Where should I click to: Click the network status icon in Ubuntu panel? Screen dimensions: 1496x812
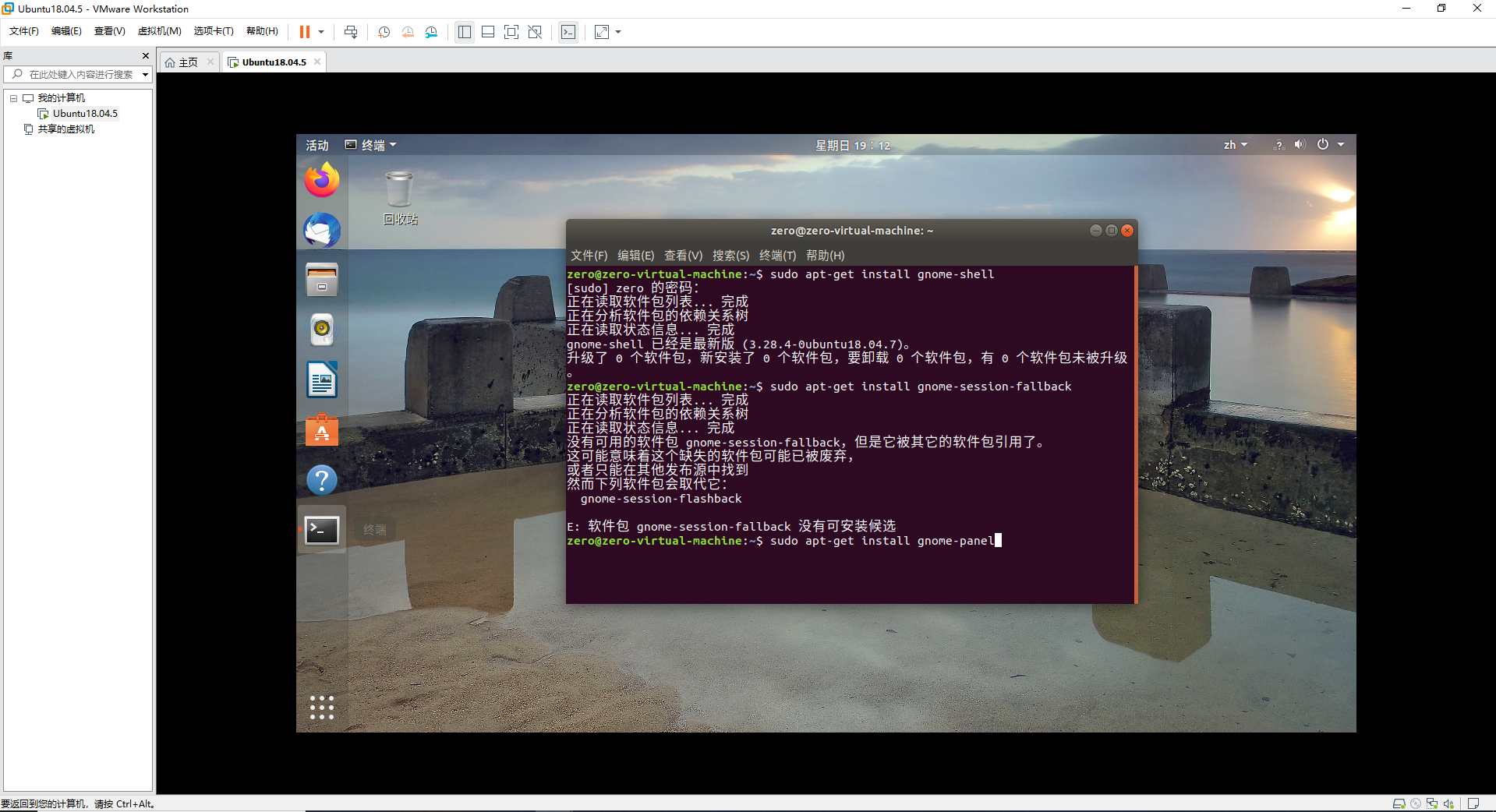tap(1278, 145)
